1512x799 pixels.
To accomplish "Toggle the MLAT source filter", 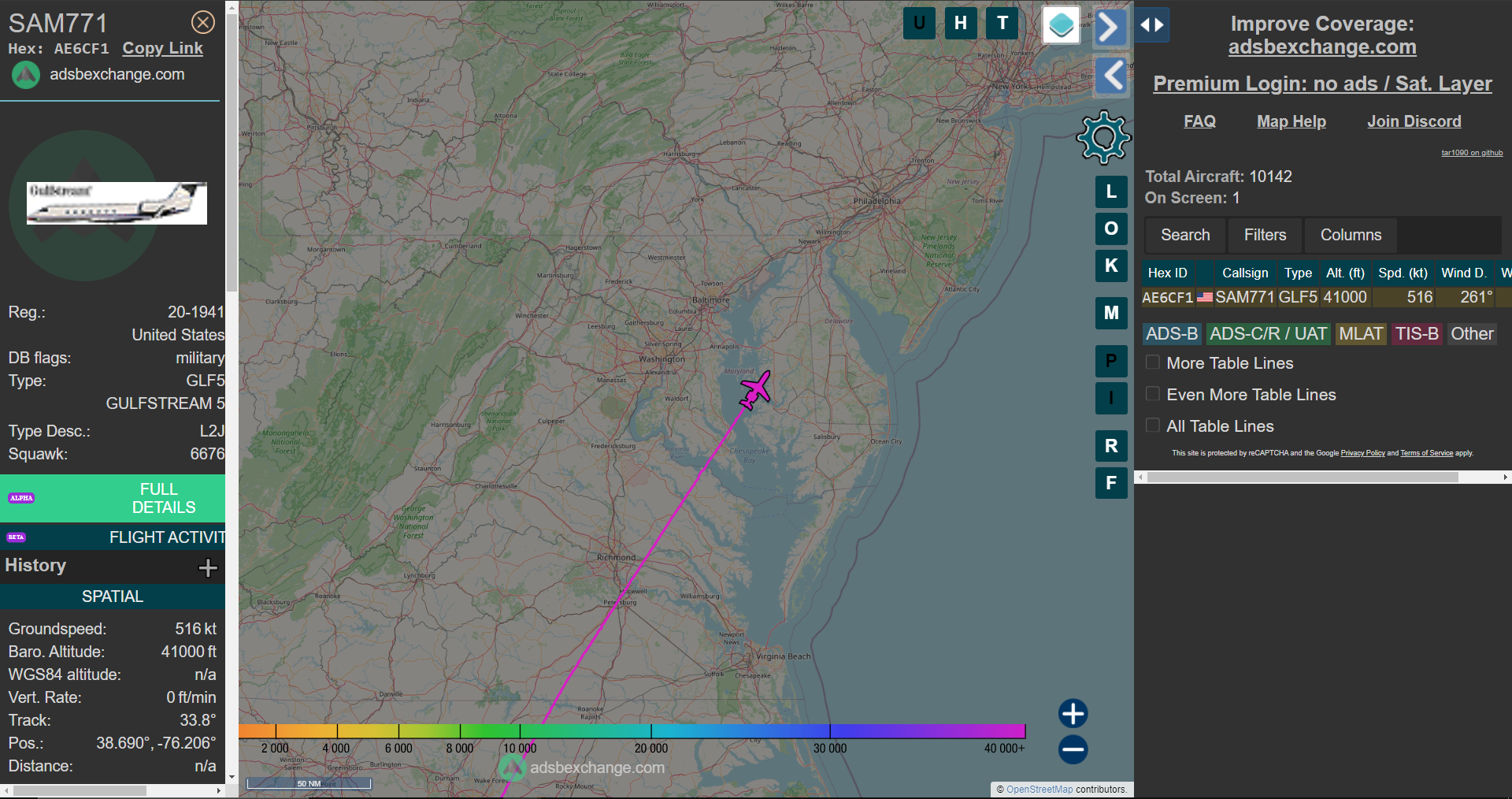I will pyautogui.click(x=1361, y=334).
